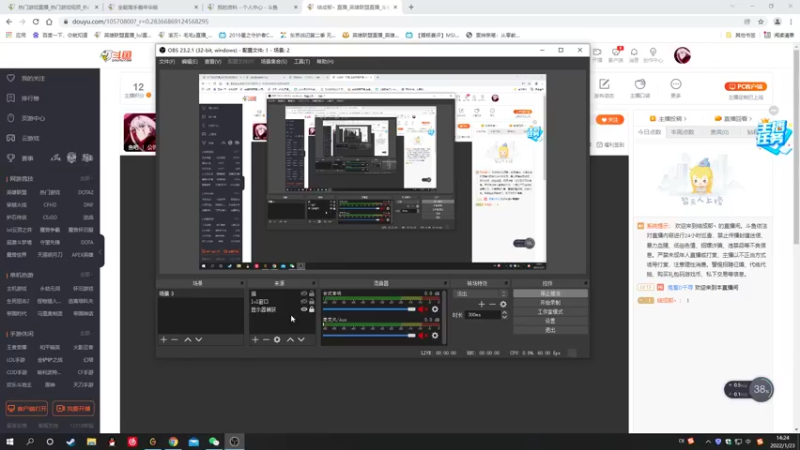
Task: Toggle visibility eye of the 1-1窗口 source
Action: tap(304, 302)
